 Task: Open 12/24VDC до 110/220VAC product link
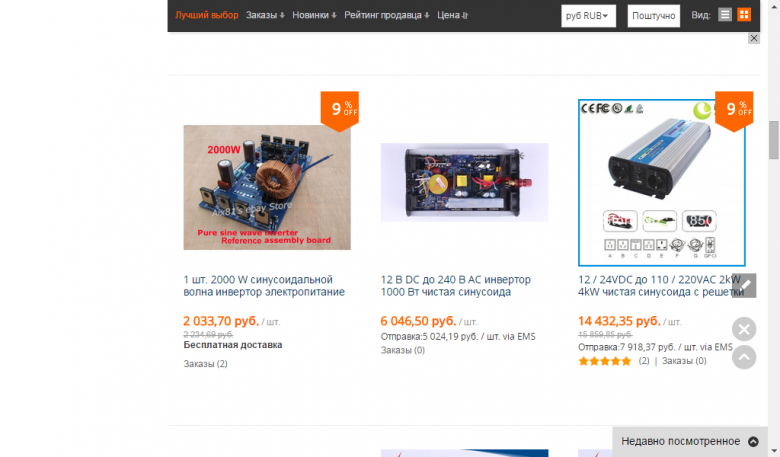(661, 286)
